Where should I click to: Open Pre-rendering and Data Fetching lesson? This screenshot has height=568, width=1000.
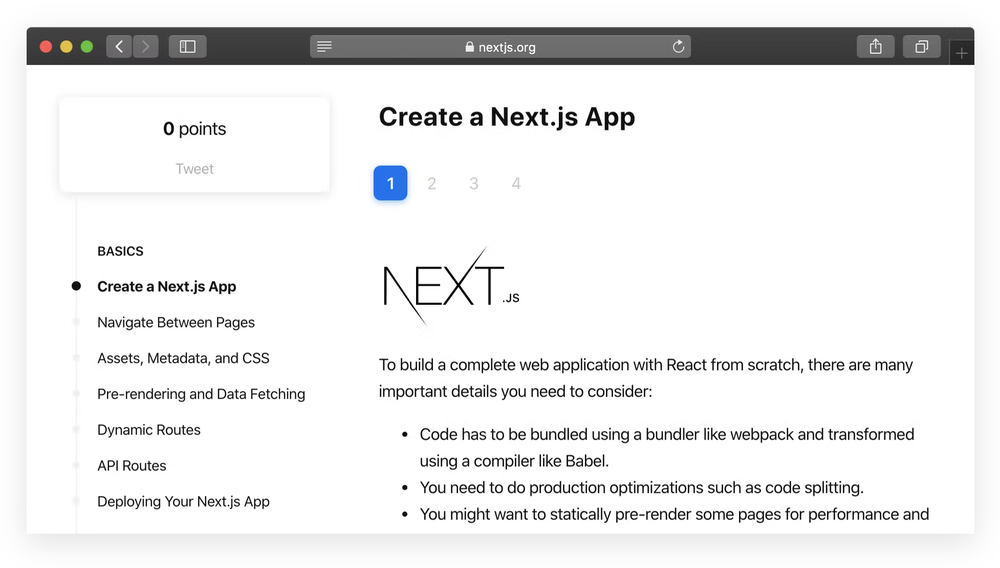click(201, 394)
